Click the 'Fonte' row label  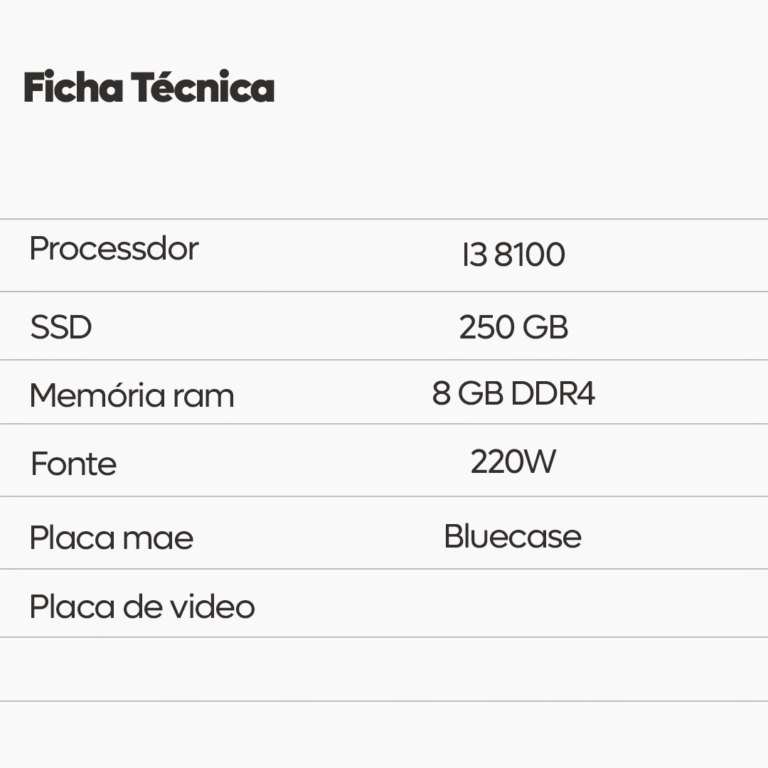(x=73, y=464)
